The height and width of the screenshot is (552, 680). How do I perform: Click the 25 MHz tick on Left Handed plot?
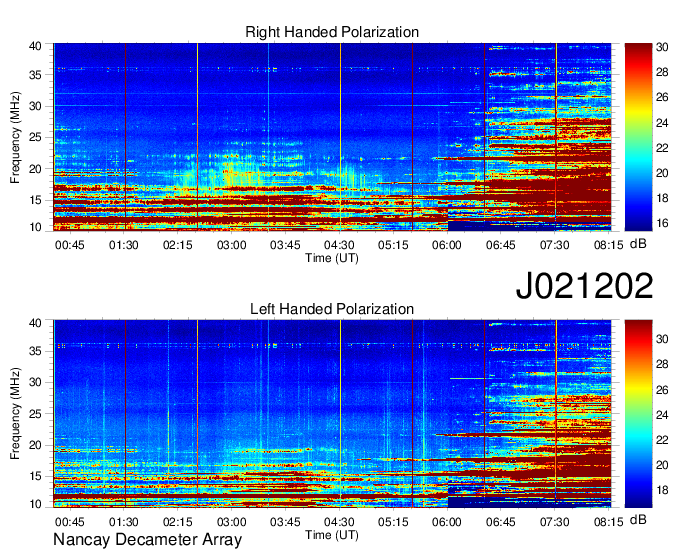[x=35, y=414]
